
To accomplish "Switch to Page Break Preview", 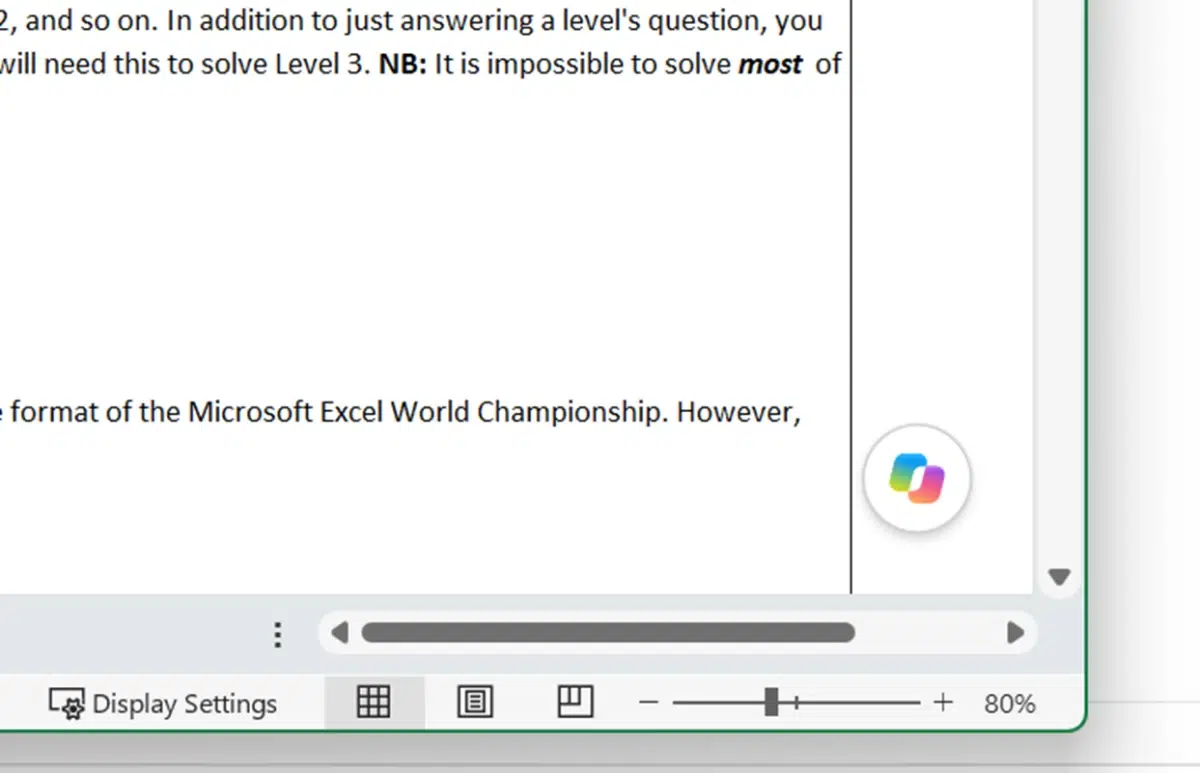I will pos(575,702).
